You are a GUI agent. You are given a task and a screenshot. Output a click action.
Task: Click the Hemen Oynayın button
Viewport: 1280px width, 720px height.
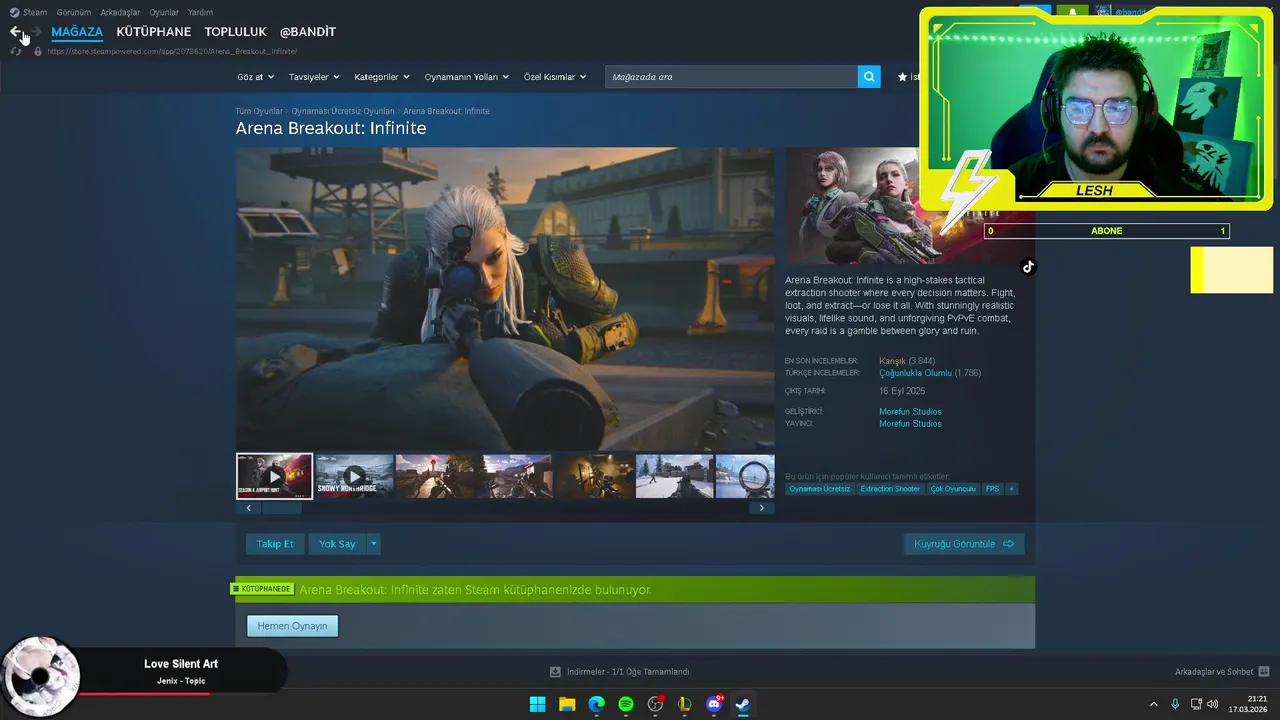click(x=293, y=626)
